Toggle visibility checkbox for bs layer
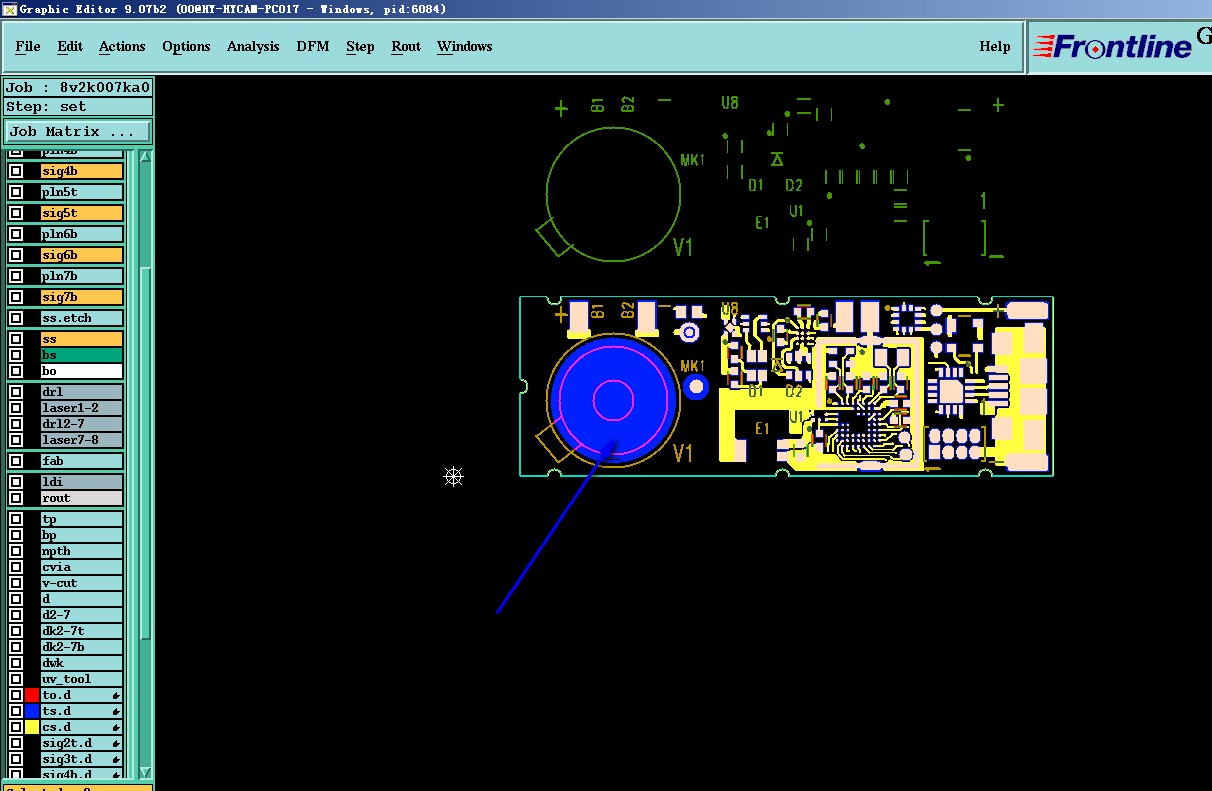The width and height of the screenshot is (1212, 791). pyautogui.click(x=16, y=355)
